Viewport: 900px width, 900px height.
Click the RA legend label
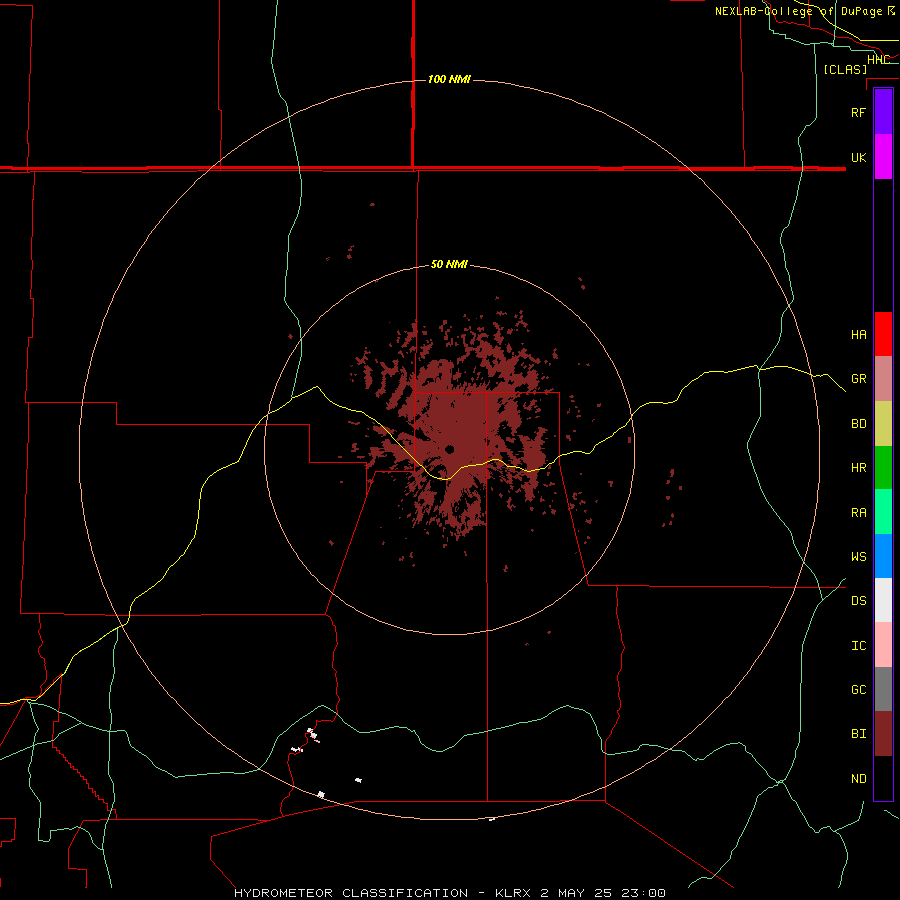pyautogui.click(x=858, y=513)
